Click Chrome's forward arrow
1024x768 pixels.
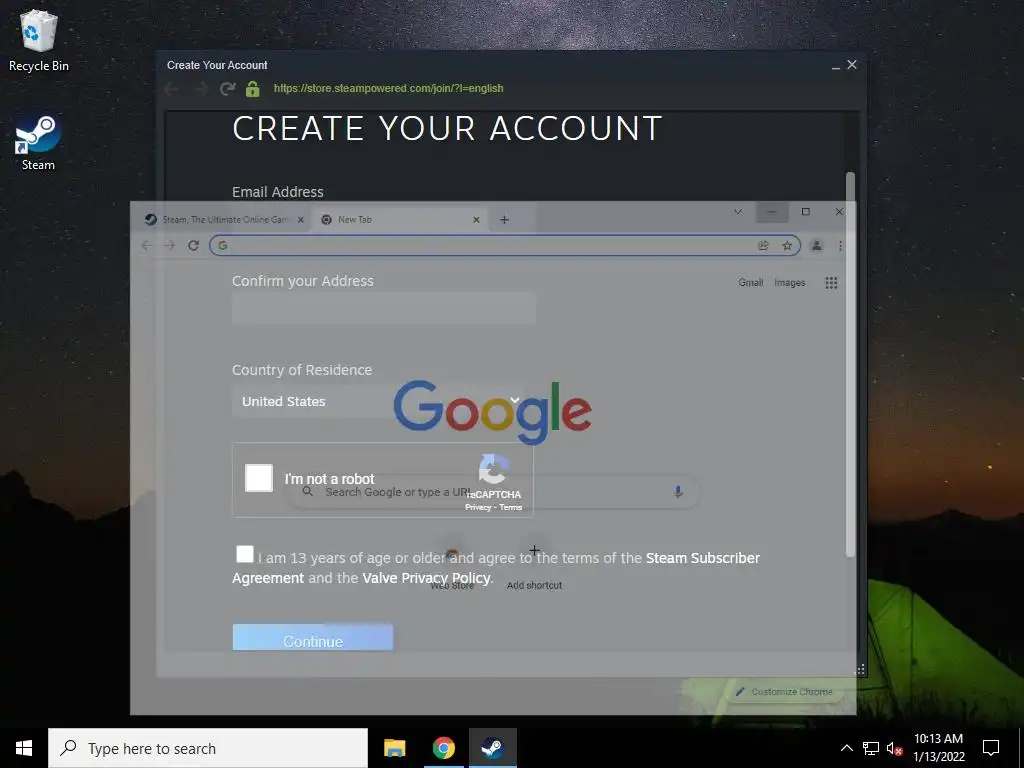[170, 246]
